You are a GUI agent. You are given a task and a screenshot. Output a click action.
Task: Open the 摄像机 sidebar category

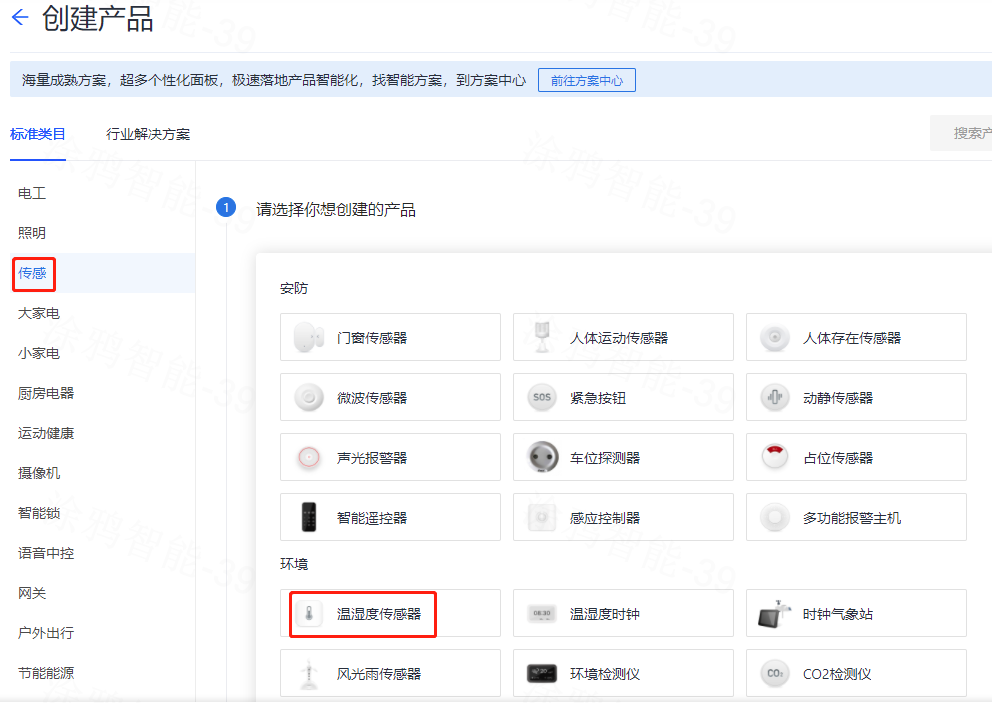[38, 473]
